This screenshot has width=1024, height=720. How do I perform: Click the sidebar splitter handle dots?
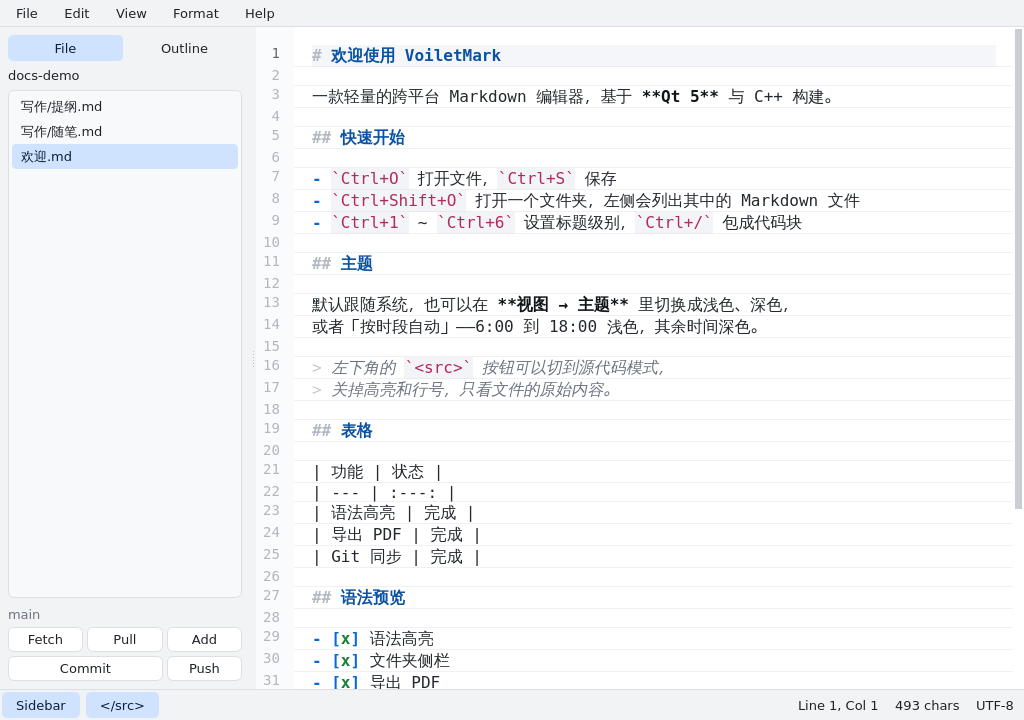point(253,359)
